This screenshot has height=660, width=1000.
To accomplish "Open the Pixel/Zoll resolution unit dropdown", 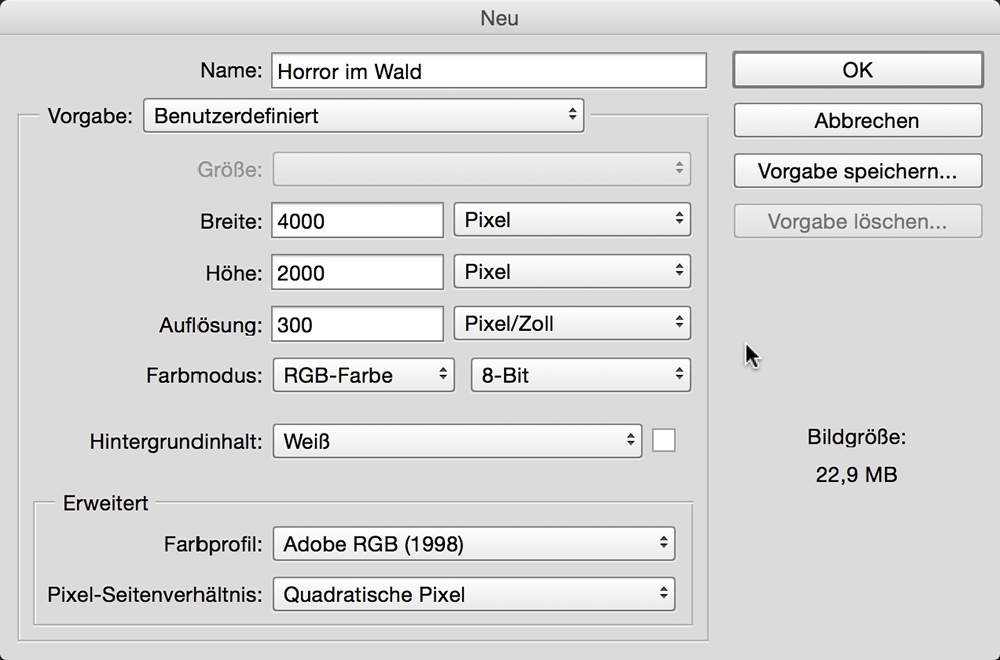I will click(572, 324).
